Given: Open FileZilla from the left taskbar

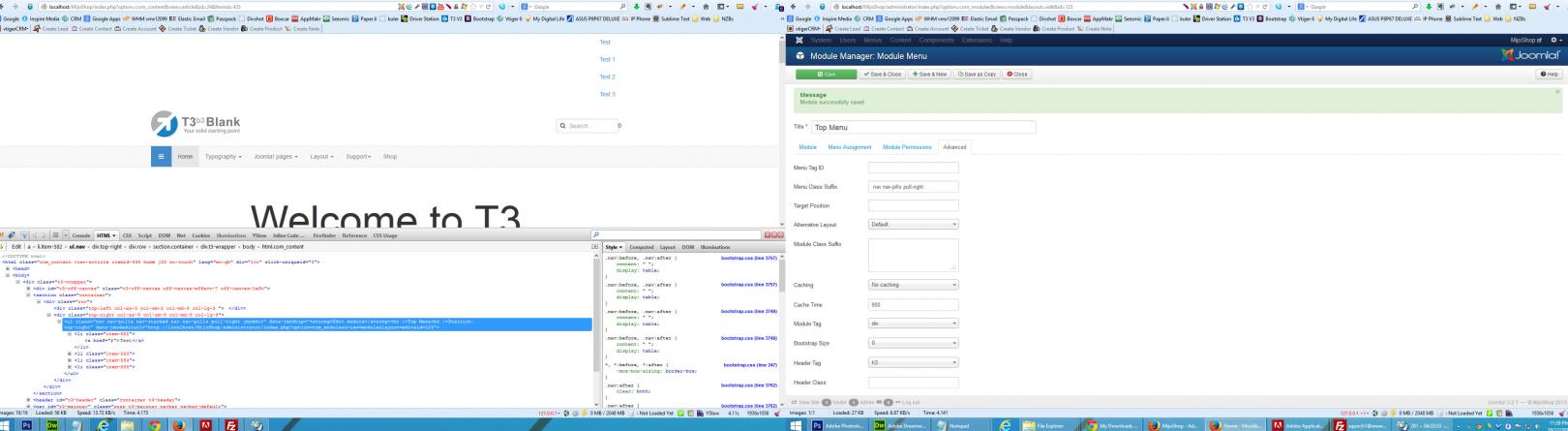Looking at the screenshot, I should point(231,424).
